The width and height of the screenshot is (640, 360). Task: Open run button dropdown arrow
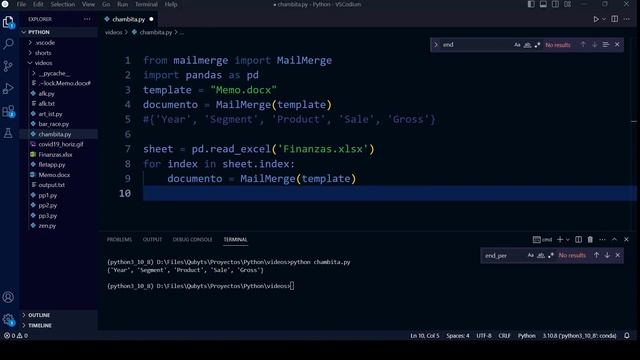coord(604,19)
